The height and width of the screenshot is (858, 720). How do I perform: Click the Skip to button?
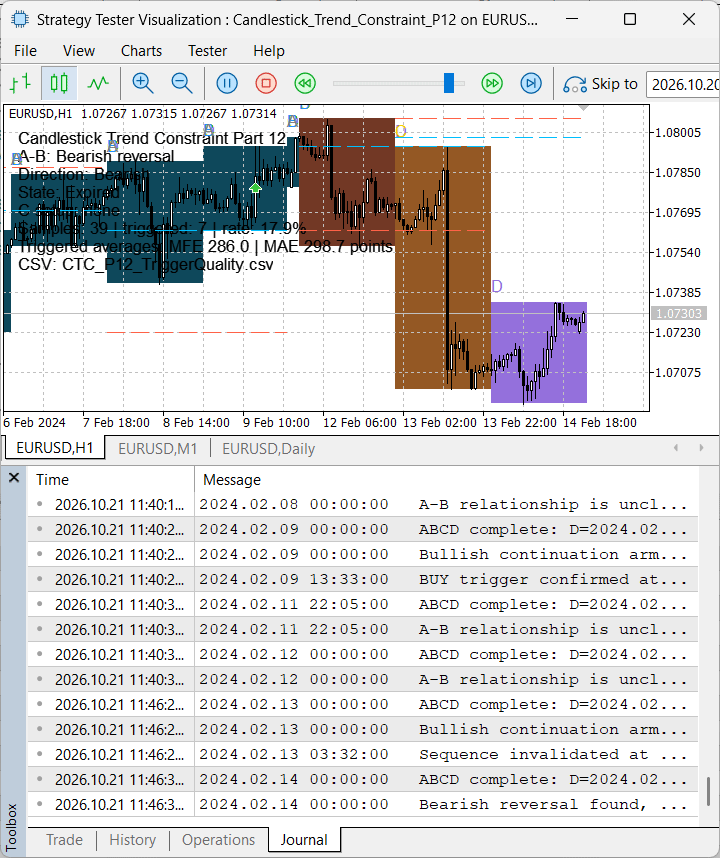tap(601, 84)
